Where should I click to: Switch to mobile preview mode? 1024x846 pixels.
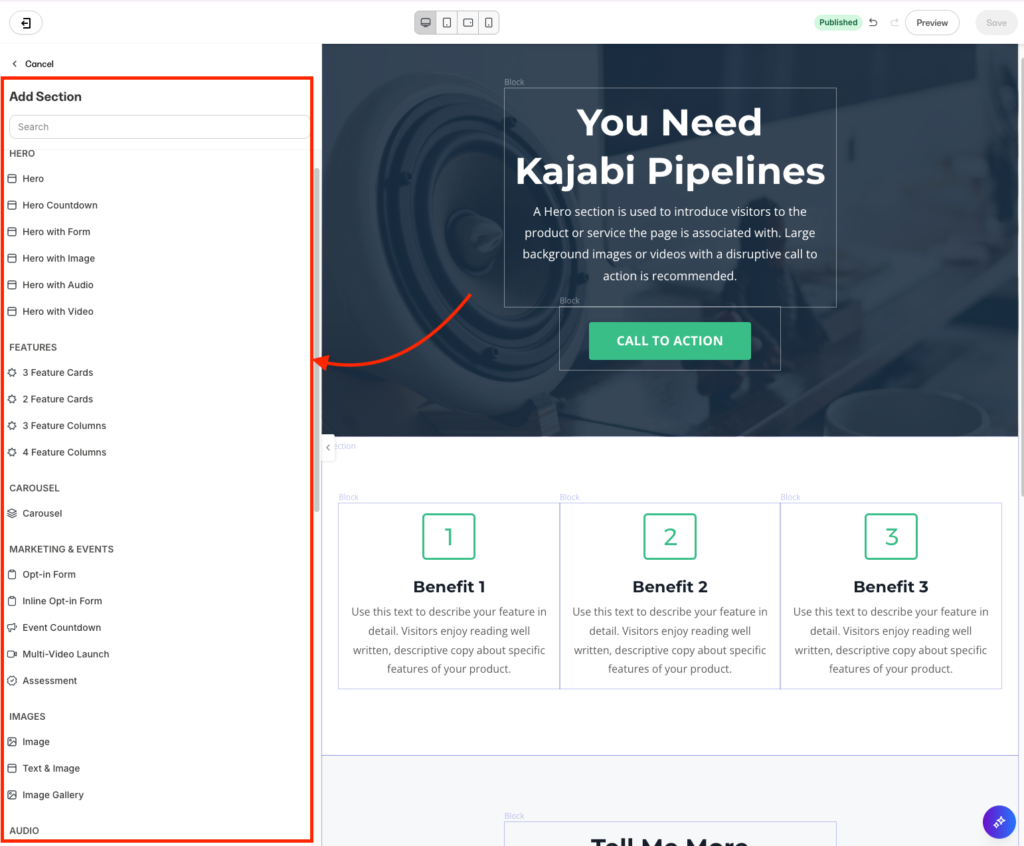pos(488,22)
